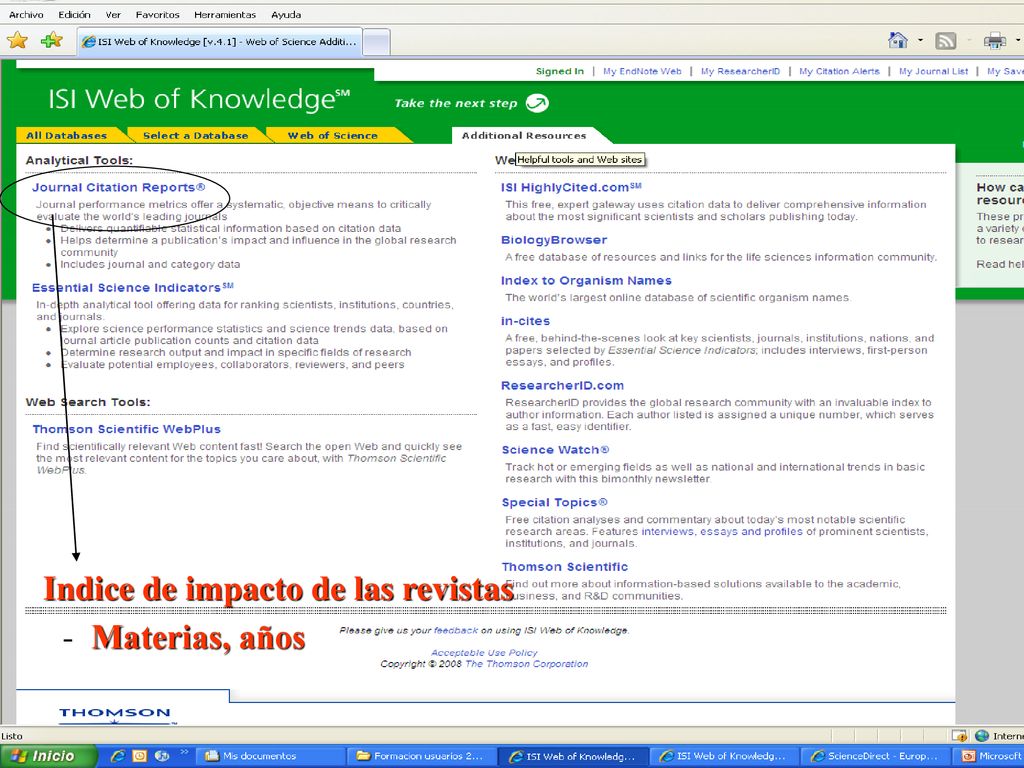
Task: Open the BiologyBrowser link
Action: point(554,240)
